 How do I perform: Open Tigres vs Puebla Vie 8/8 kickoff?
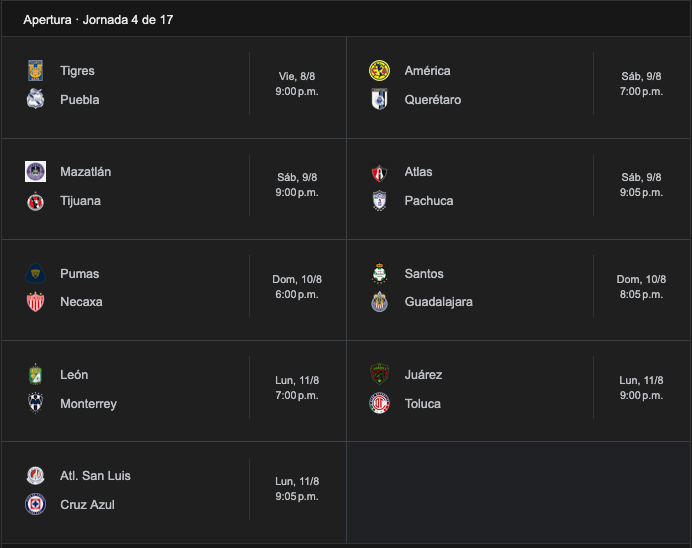tap(297, 84)
